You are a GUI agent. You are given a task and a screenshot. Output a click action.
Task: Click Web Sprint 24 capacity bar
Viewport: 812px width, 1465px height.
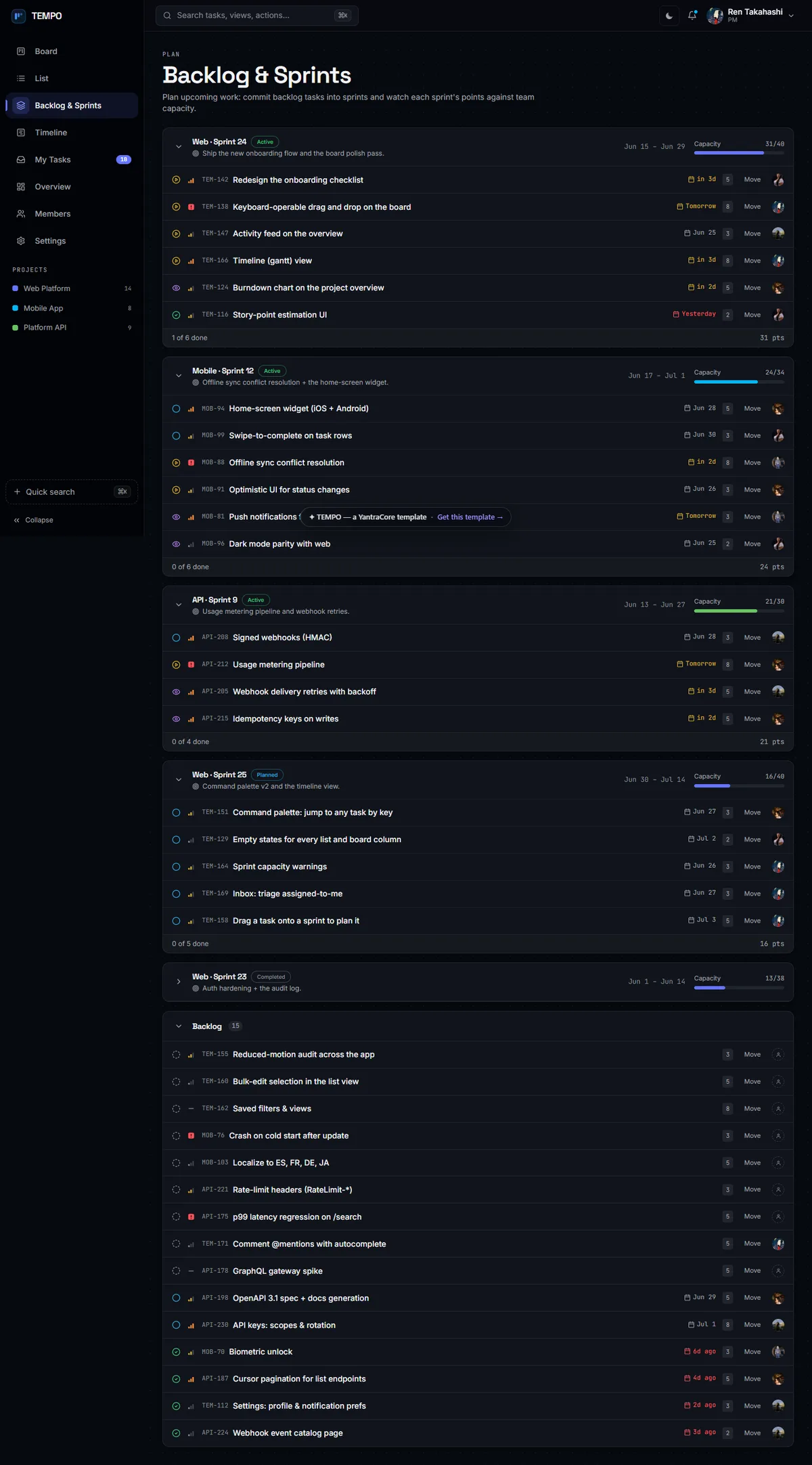[x=739, y=153]
